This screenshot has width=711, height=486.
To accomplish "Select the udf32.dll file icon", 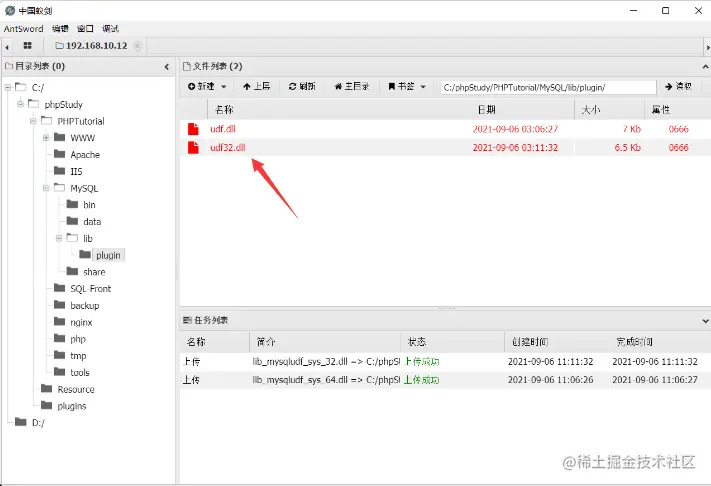I will tap(193, 147).
